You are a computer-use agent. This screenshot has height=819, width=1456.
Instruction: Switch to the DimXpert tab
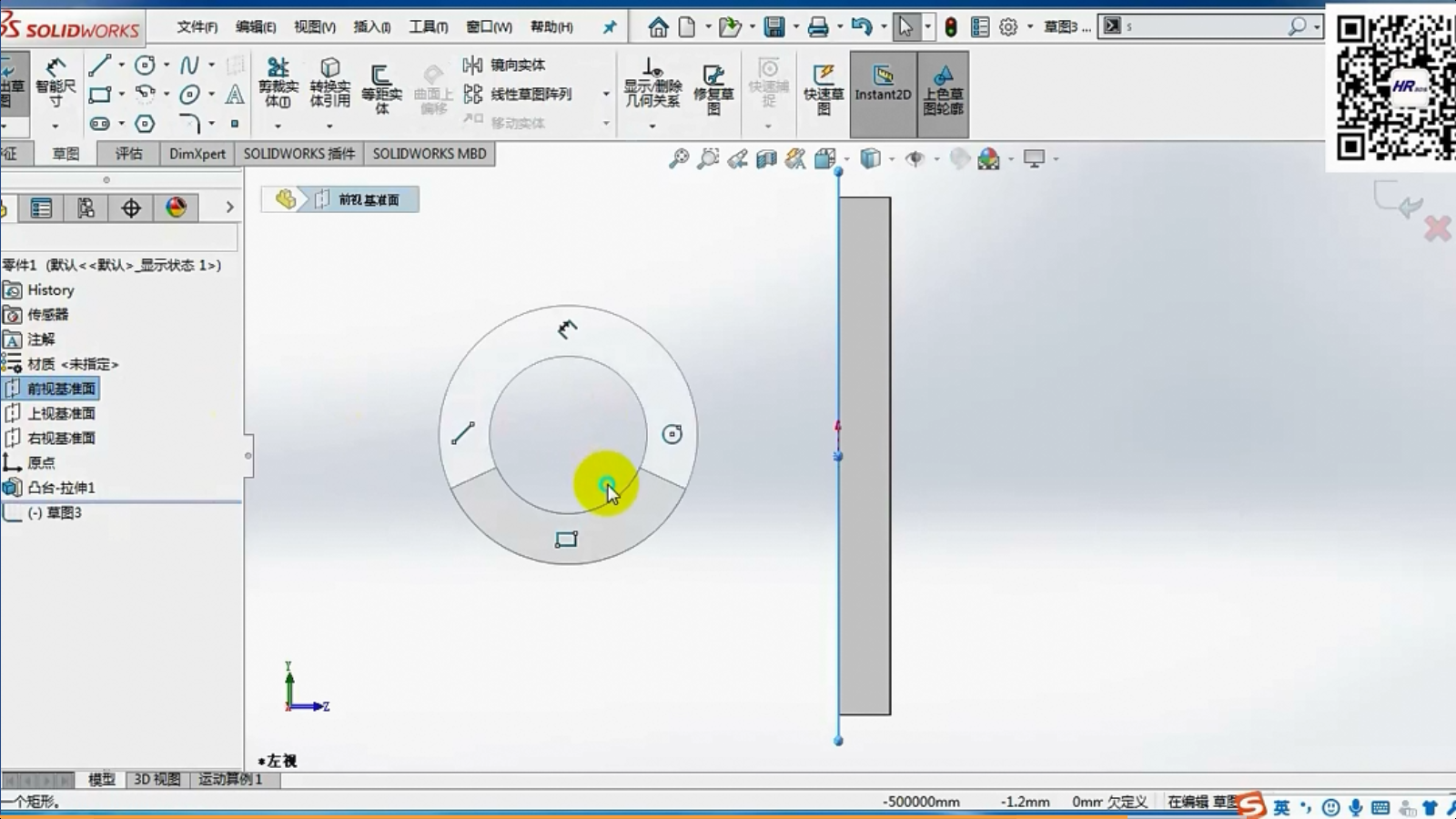click(197, 154)
